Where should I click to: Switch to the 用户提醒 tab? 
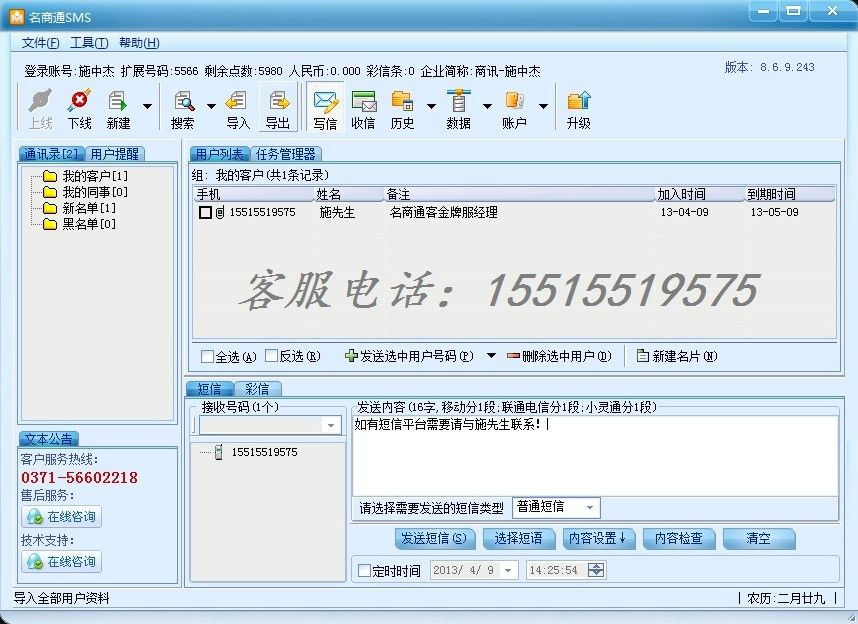[115, 154]
